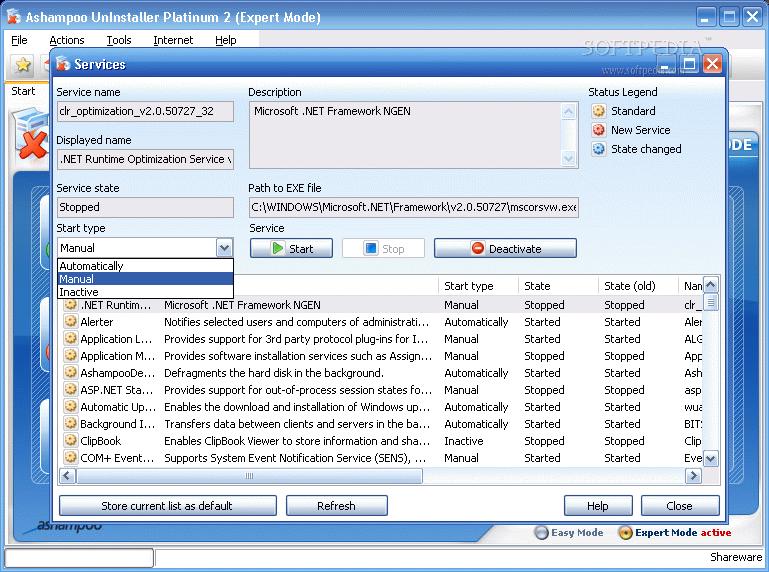This screenshot has width=769, height=572.
Task: Sort by the State column header
Action: [x=558, y=286]
